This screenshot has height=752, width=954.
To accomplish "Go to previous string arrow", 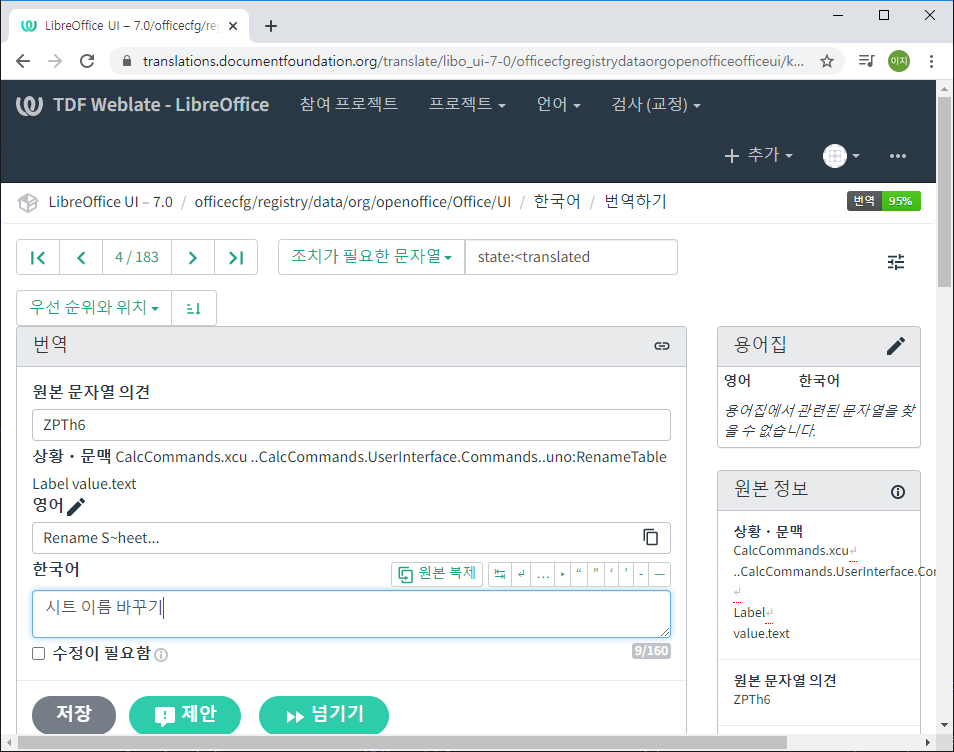I will [81, 257].
